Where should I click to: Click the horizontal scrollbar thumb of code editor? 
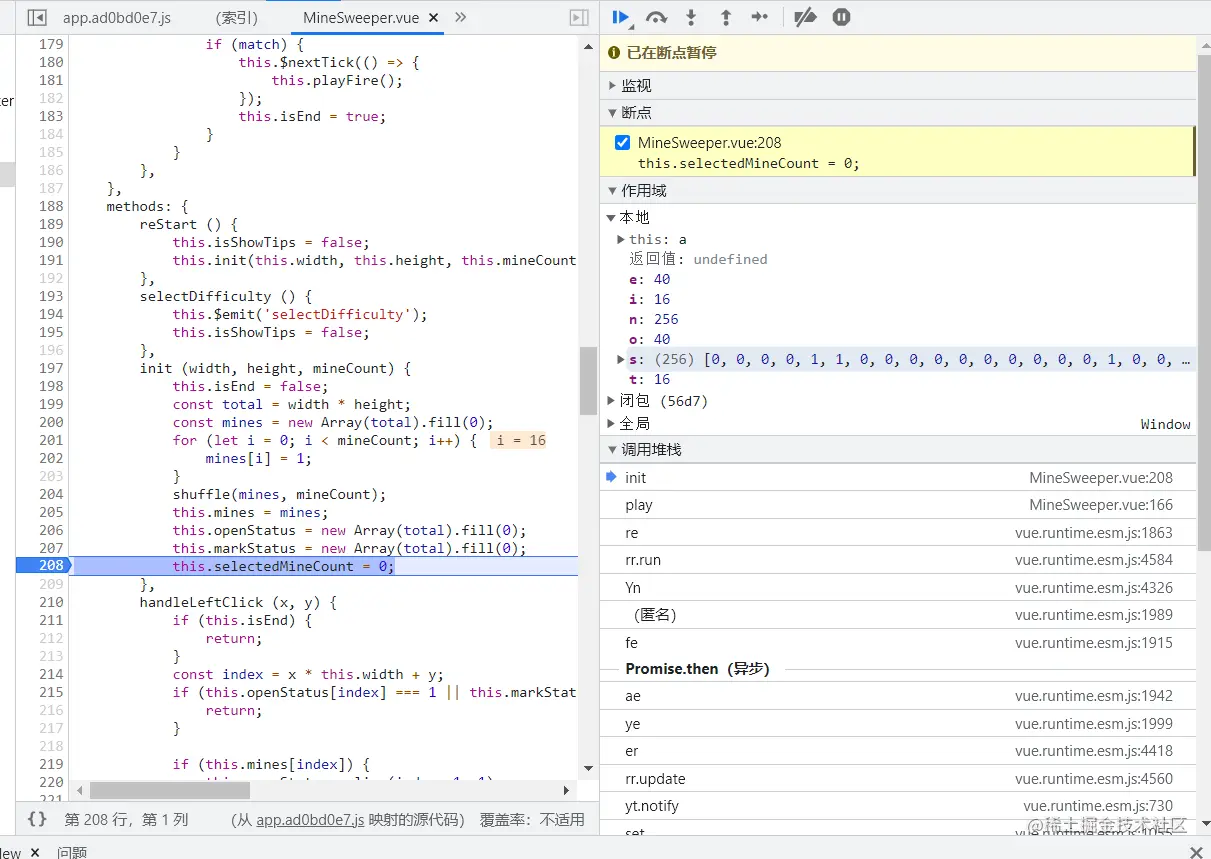point(170,790)
